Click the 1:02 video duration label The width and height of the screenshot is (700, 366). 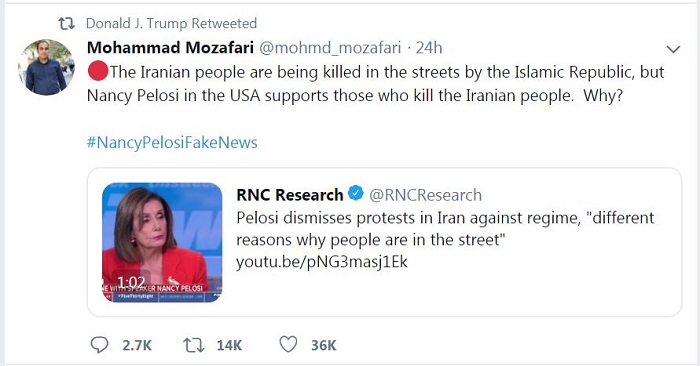(x=131, y=282)
